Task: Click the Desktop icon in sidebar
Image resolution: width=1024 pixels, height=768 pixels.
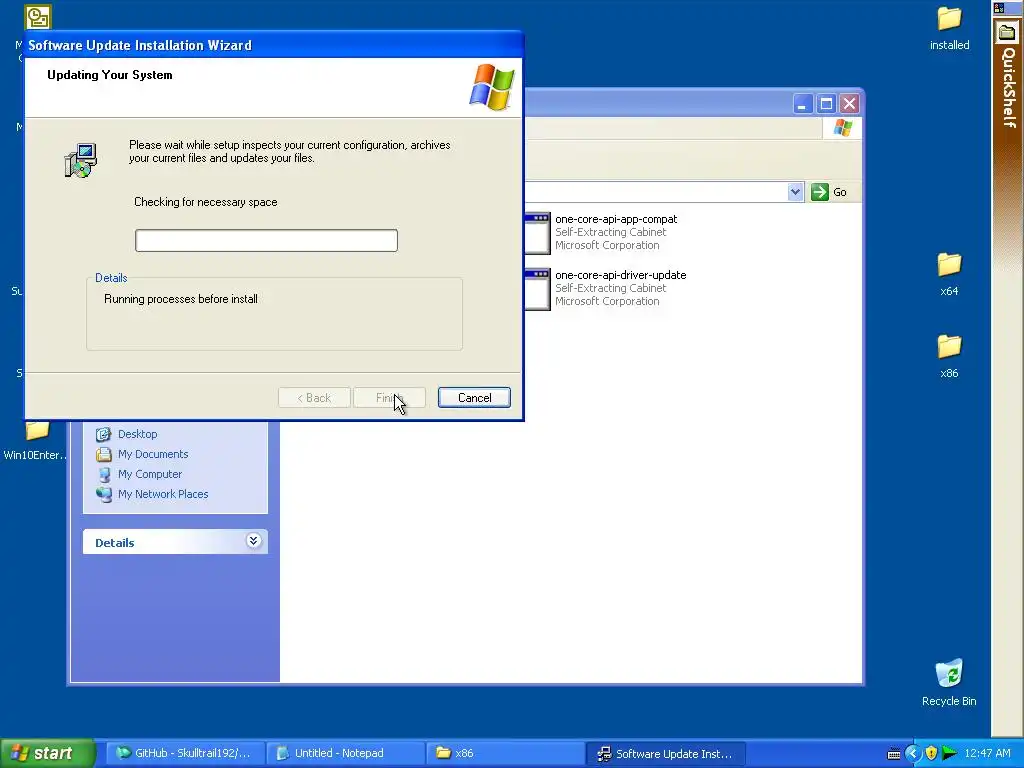Action: coord(103,434)
